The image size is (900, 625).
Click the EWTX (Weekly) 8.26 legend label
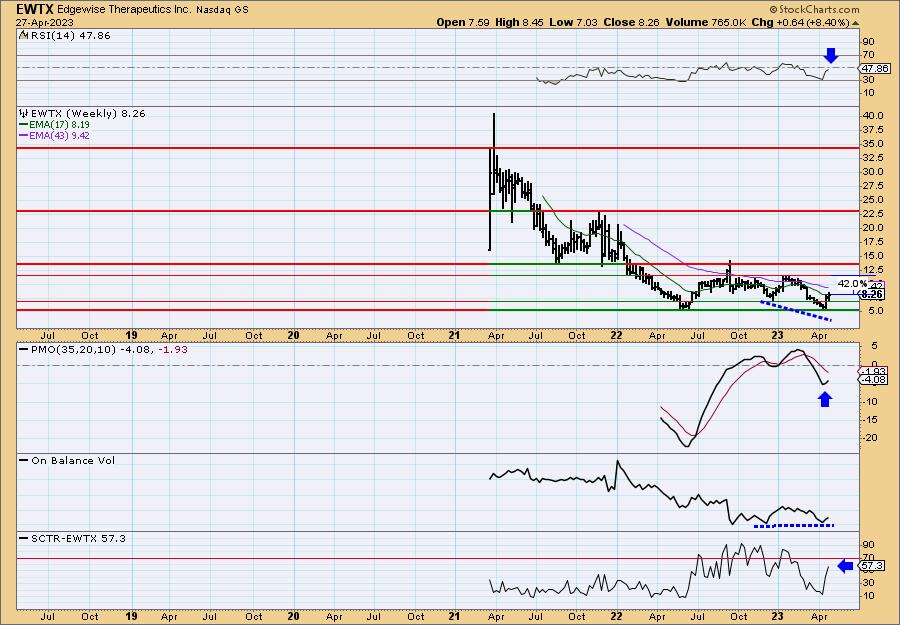tap(88, 113)
